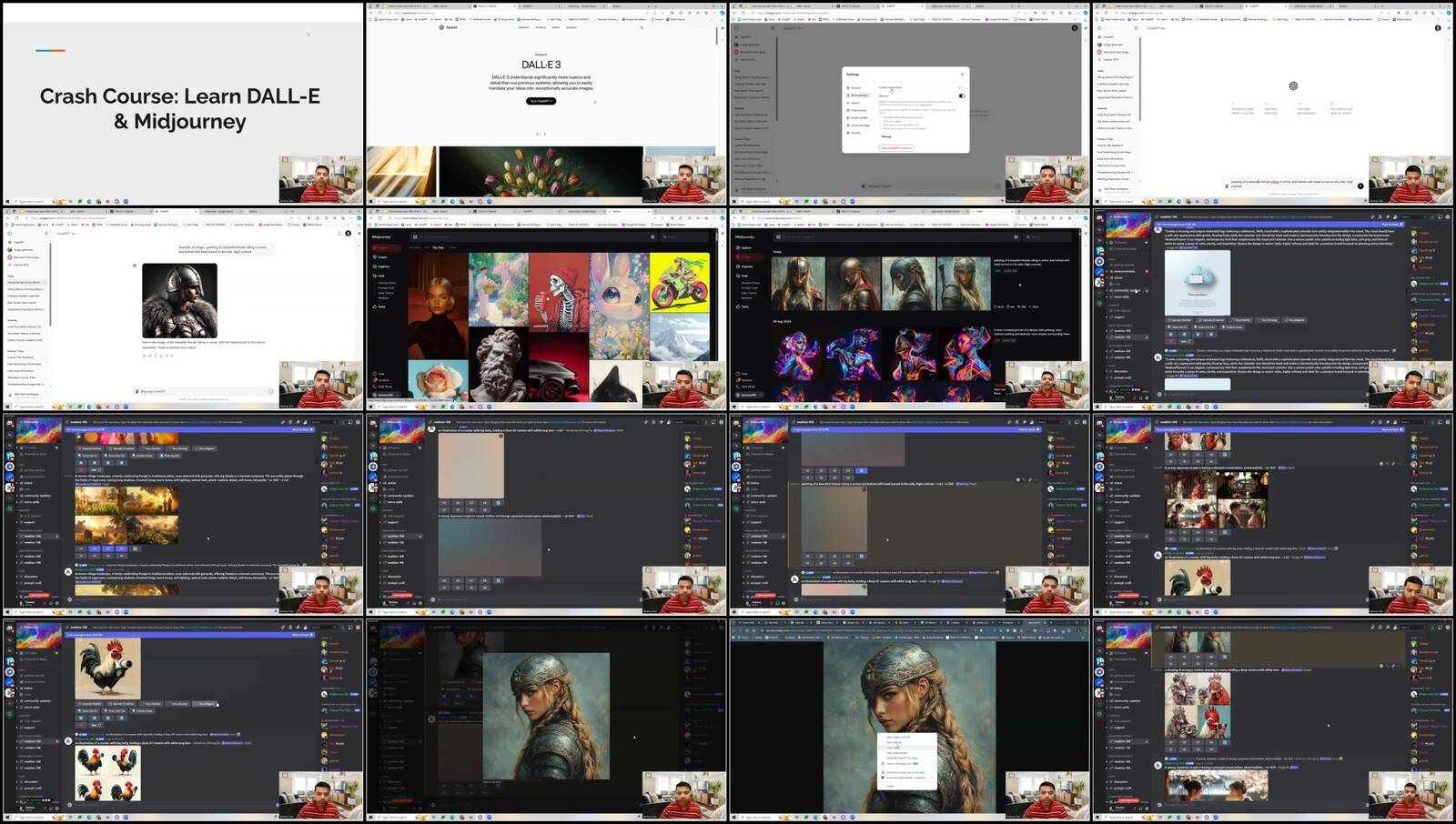Open the blonde woman in a black turtleneck thumbnail
Screen dimensions: 1456x824
[x=437, y=305]
